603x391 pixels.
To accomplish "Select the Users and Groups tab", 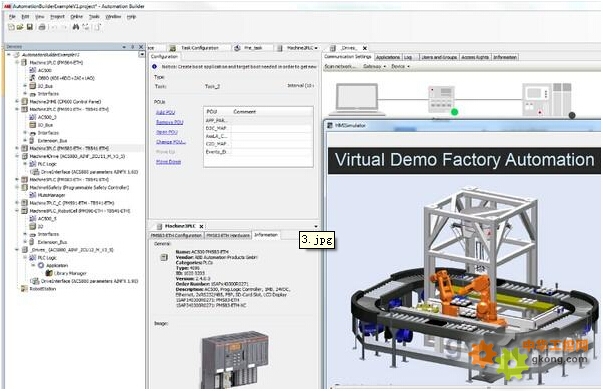I will [x=439, y=57].
